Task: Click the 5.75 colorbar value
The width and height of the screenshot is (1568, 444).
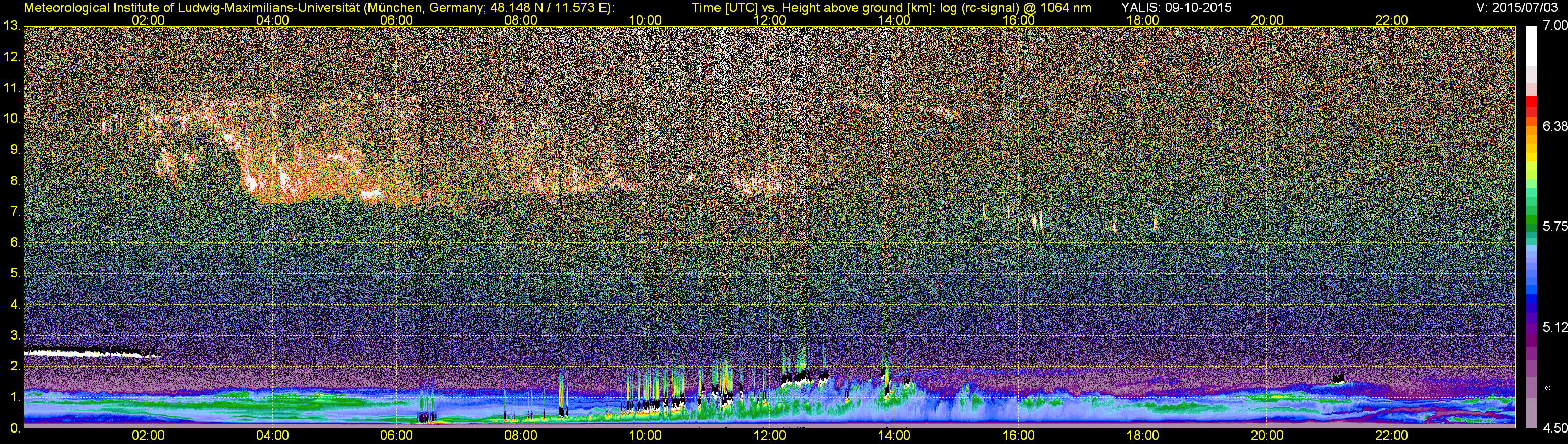Action: 1554,226
